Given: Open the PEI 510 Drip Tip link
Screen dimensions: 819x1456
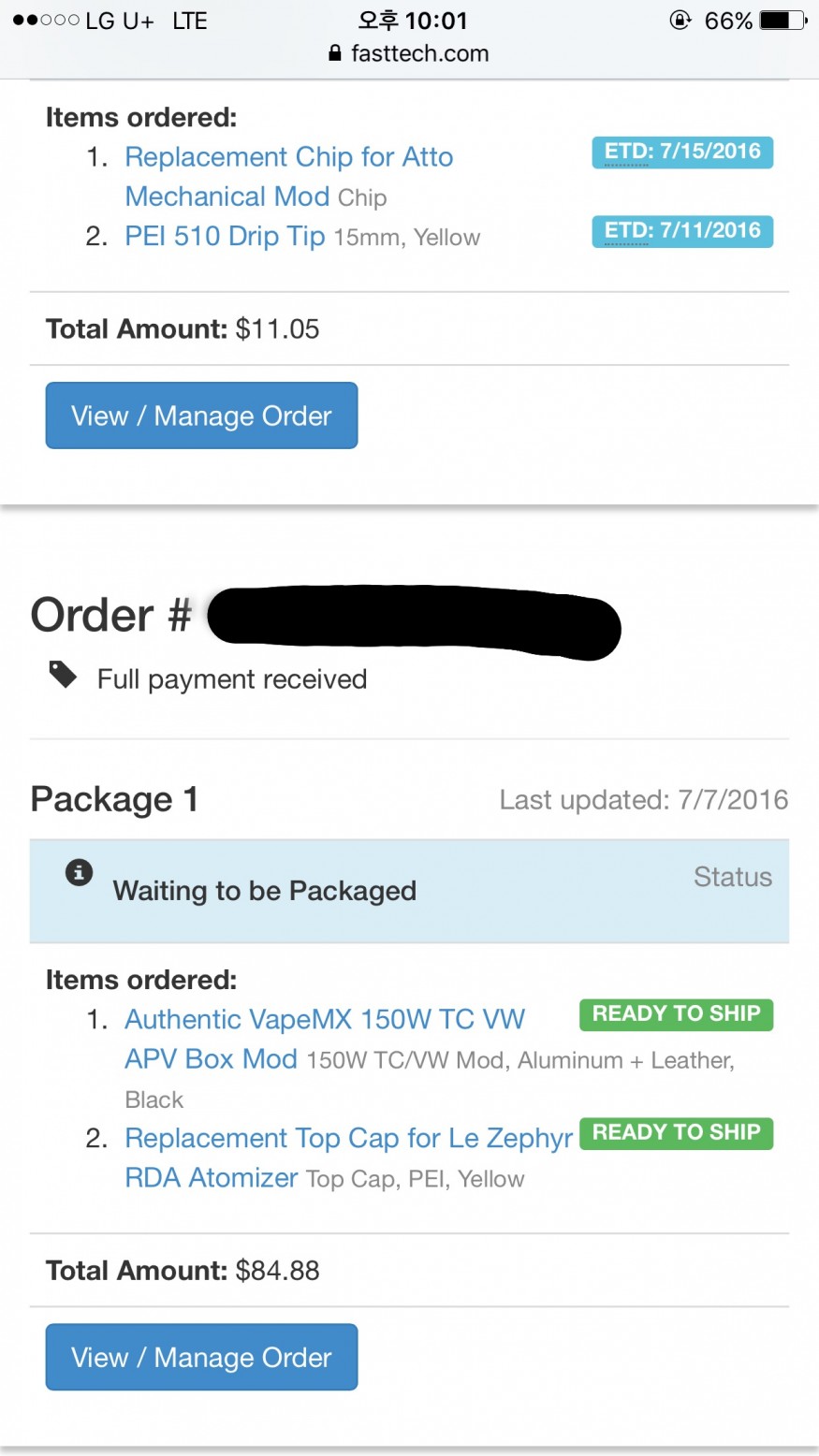Looking at the screenshot, I should click(225, 236).
